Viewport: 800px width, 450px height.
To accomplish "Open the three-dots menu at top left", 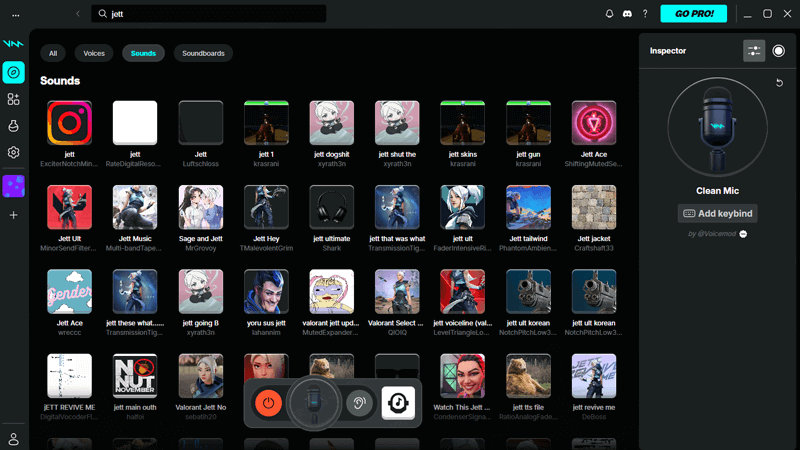I will coord(16,14).
